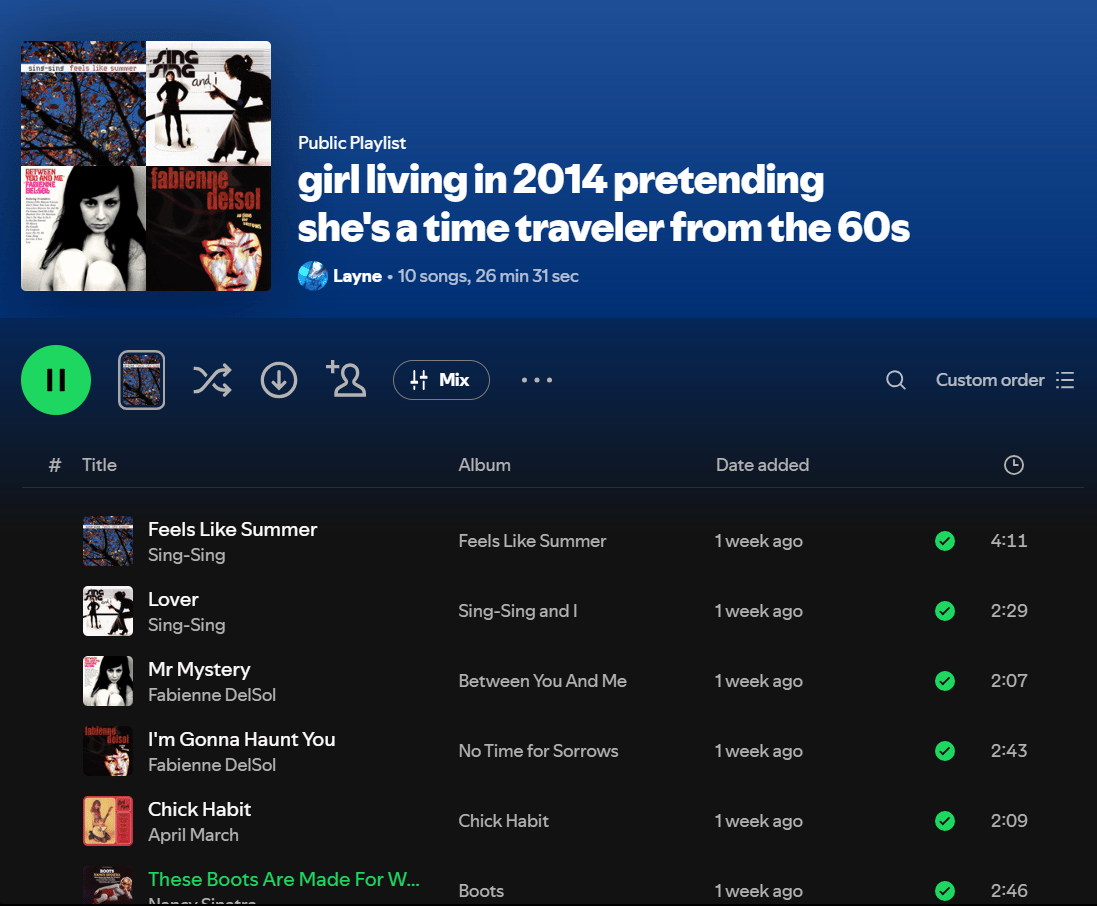Open Fabienne DelSol artist under Mr Mystery
Image resolution: width=1097 pixels, height=906 pixels.
click(212, 695)
